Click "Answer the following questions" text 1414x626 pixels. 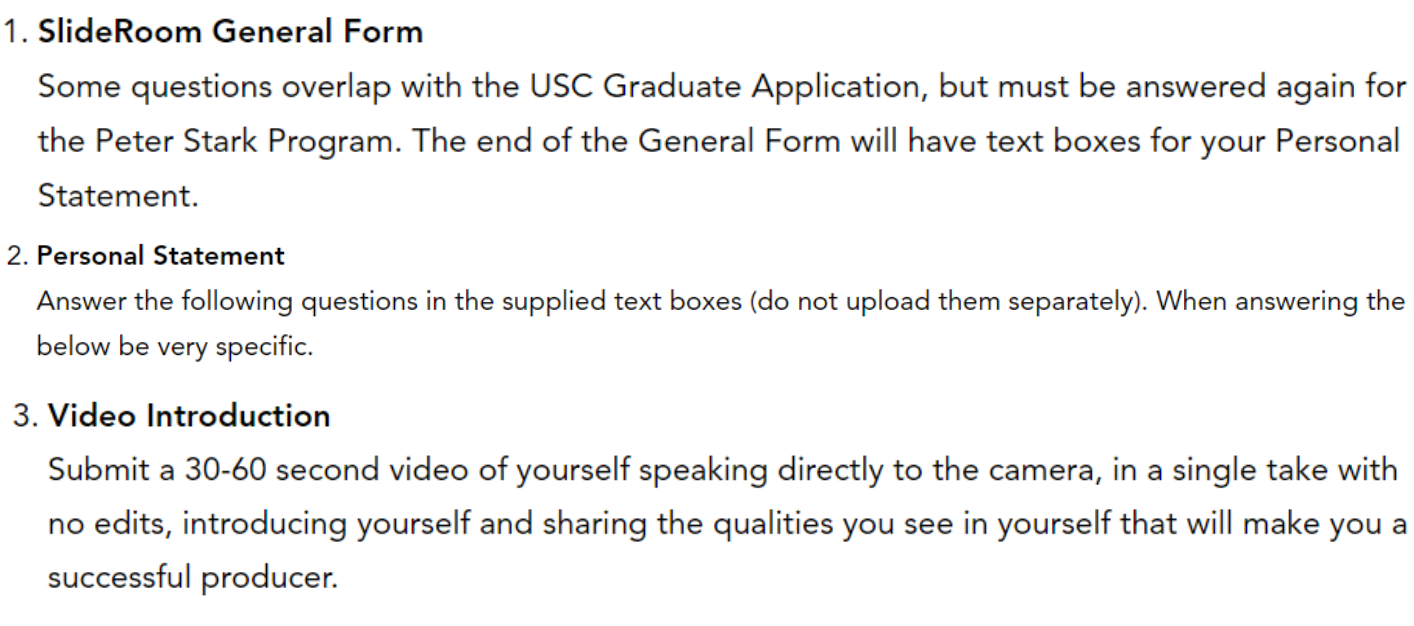[172, 301]
